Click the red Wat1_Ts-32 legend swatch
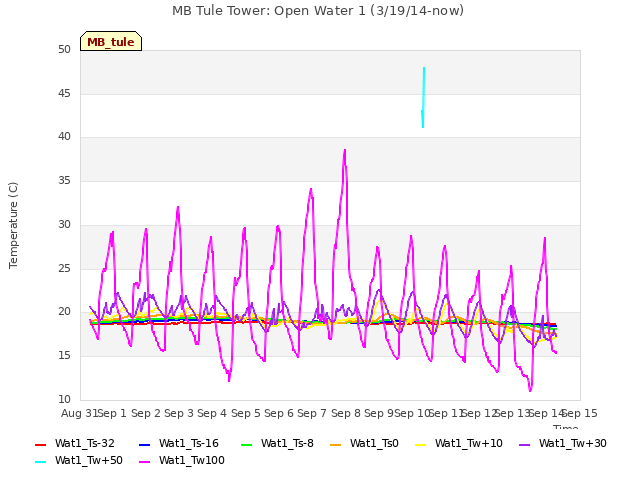 [x=41, y=445]
